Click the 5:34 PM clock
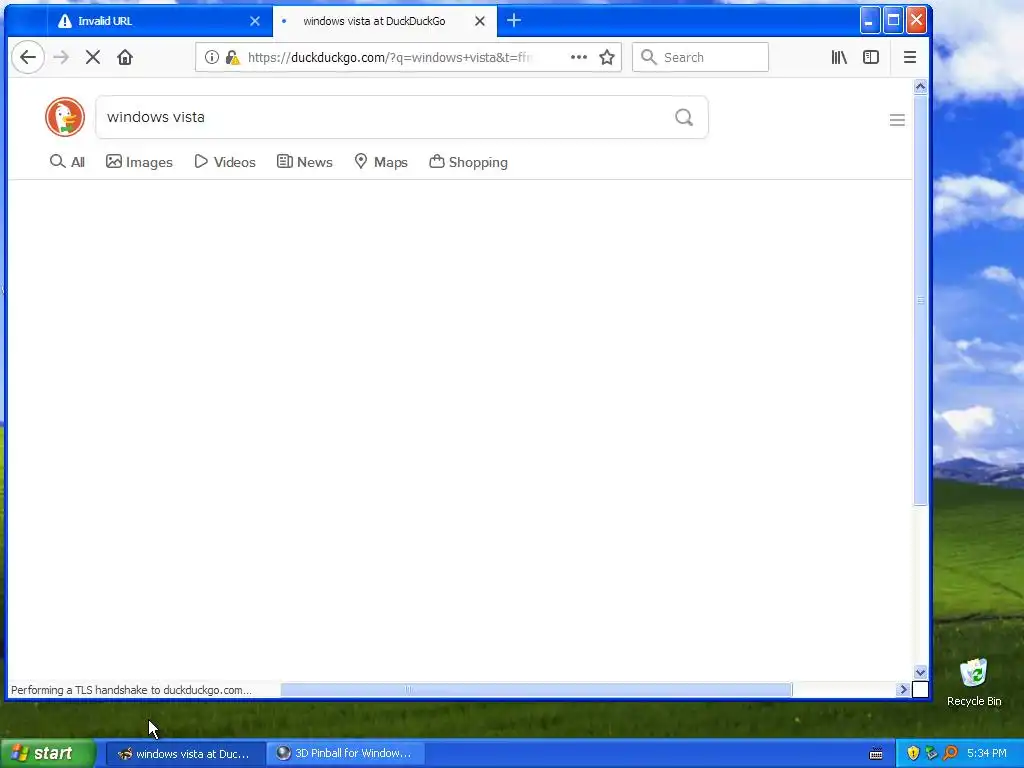The height and width of the screenshot is (768, 1024). pyautogui.click(x=987, y=754)
